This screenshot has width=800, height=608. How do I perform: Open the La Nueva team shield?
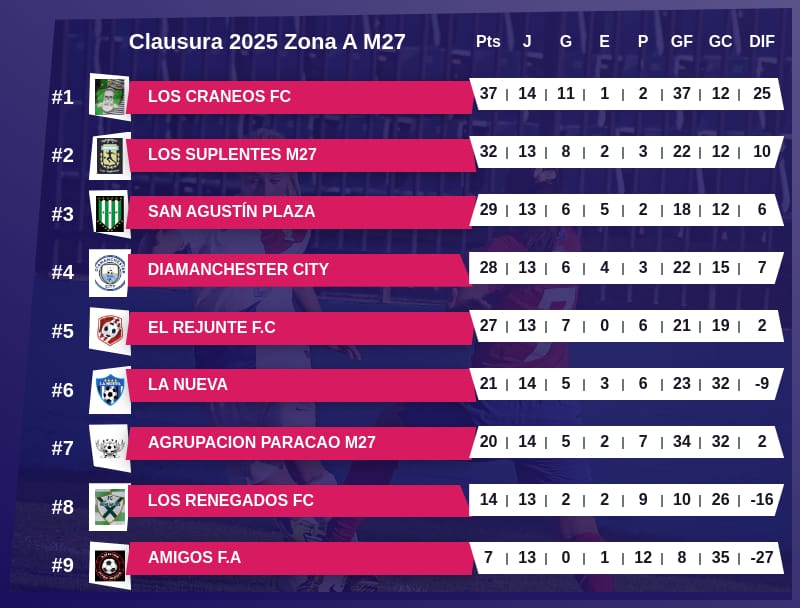[x=110, y=389]
